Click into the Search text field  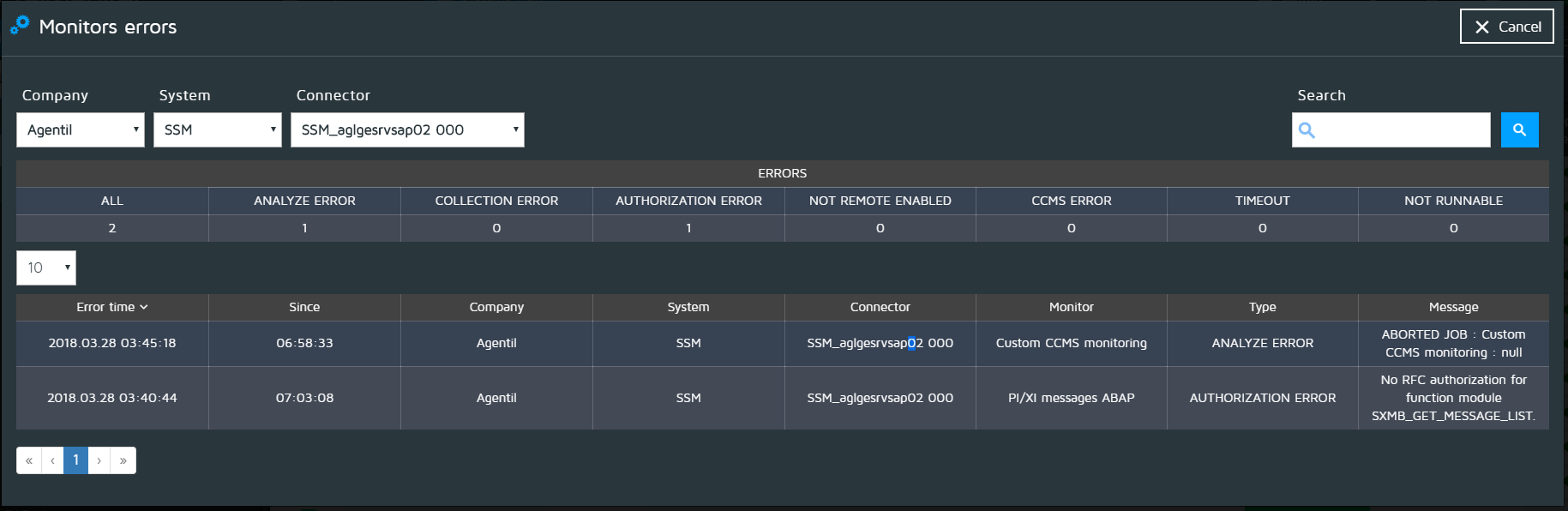(x=1403, y=130)
